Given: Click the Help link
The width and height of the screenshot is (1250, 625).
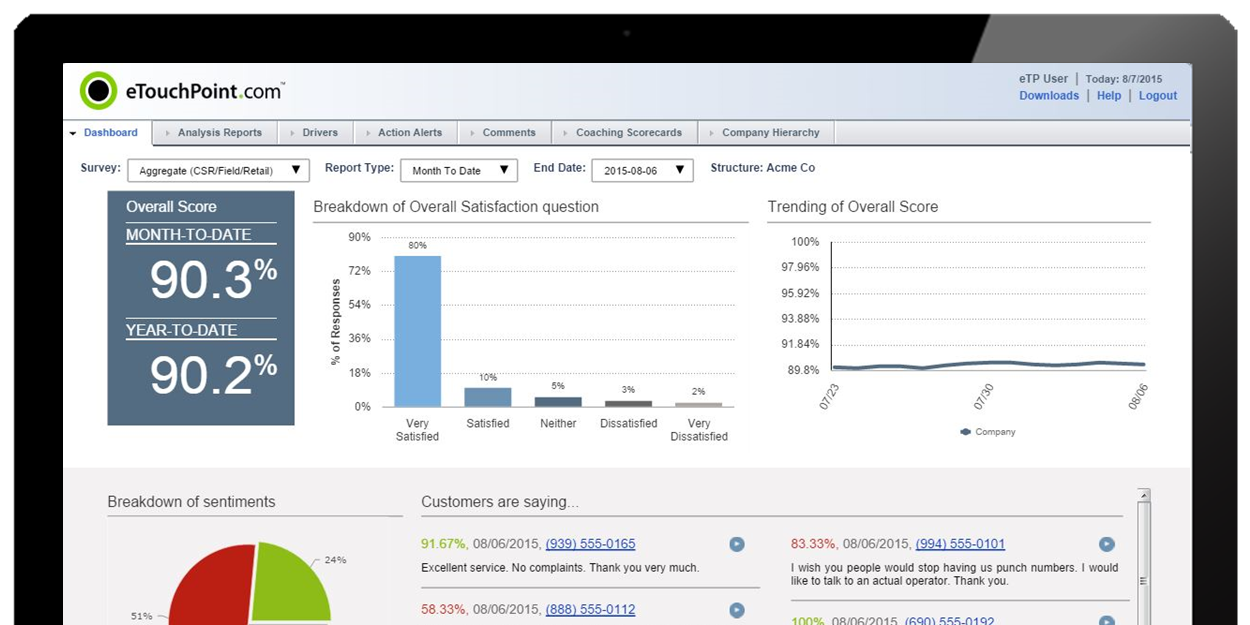Looking at the screenshot, I should pyautogui.click(x=1109, y=96).
